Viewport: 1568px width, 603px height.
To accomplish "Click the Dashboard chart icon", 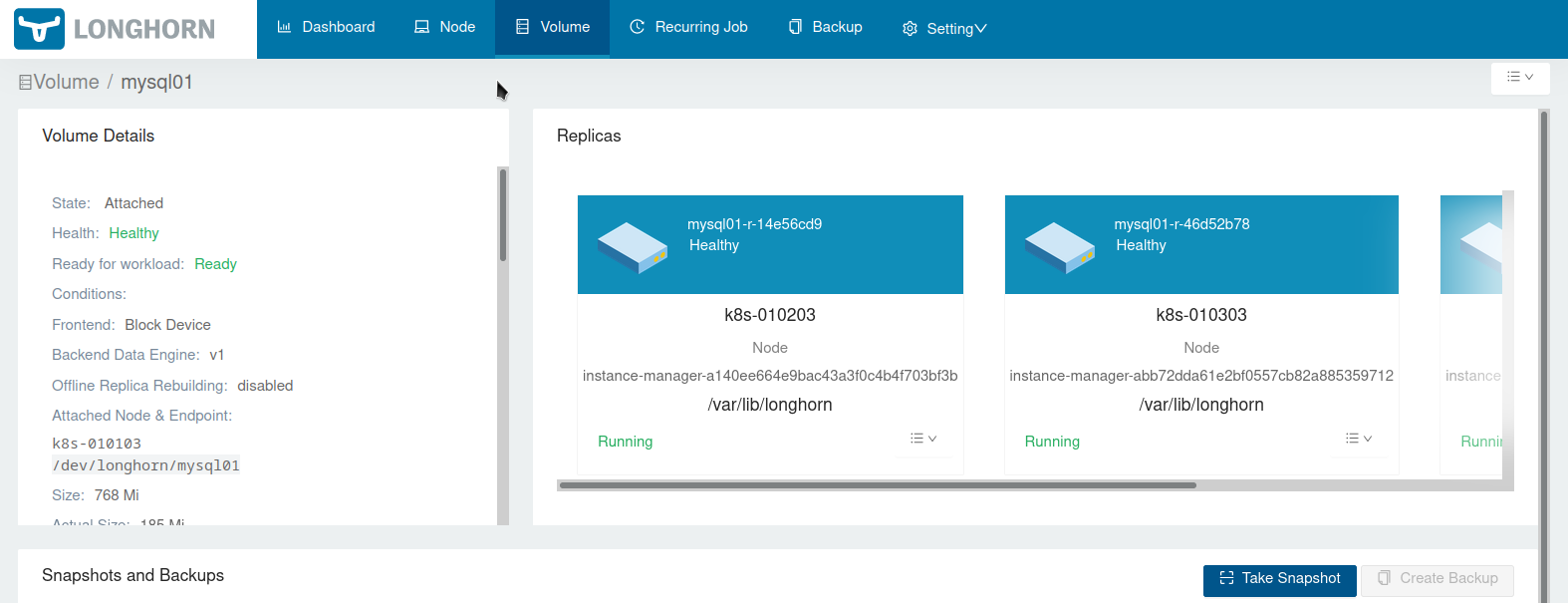I will click(284, 27).
